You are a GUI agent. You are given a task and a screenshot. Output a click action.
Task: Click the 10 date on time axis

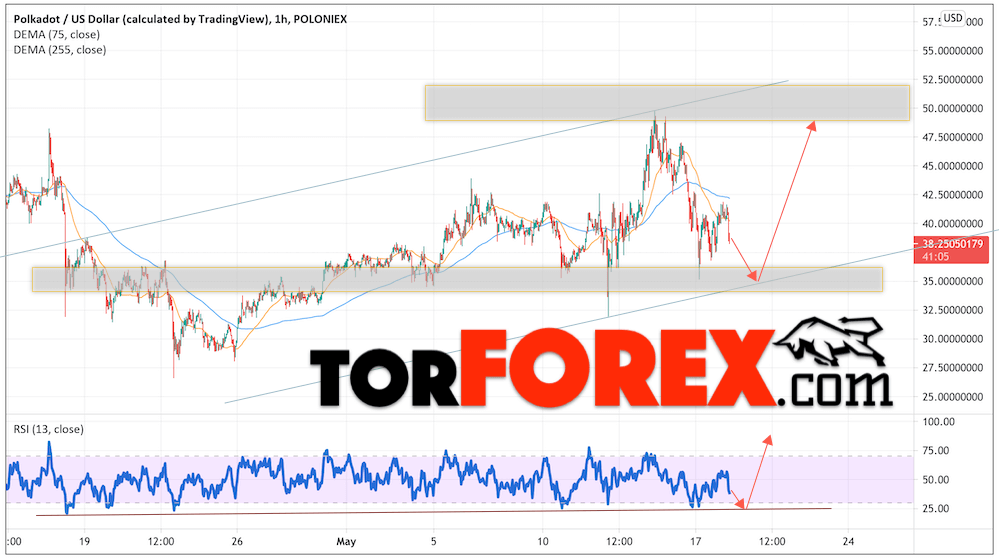point(542,542)
